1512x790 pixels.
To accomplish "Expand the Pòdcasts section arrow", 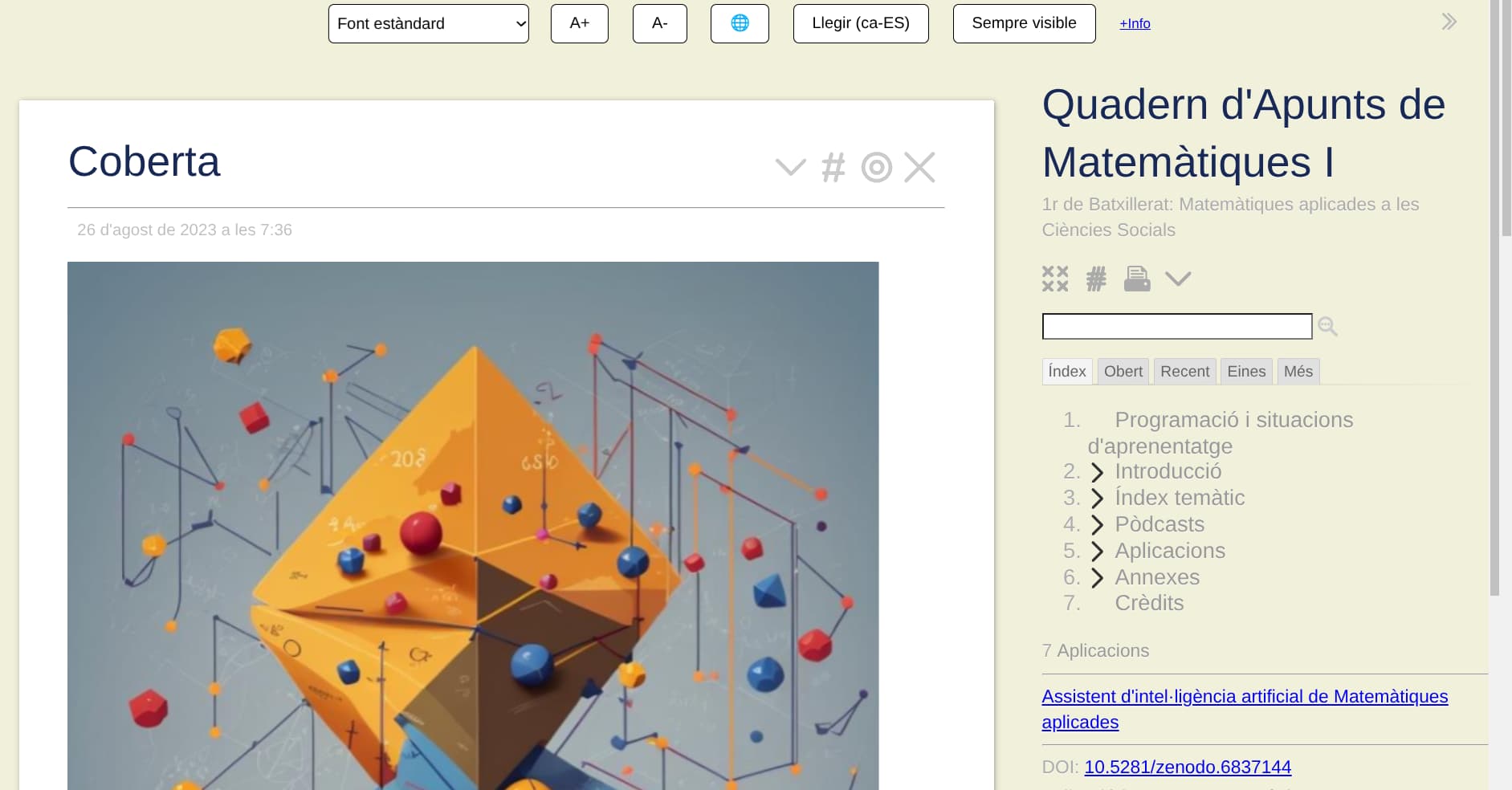I will [x=1098, y=525].
